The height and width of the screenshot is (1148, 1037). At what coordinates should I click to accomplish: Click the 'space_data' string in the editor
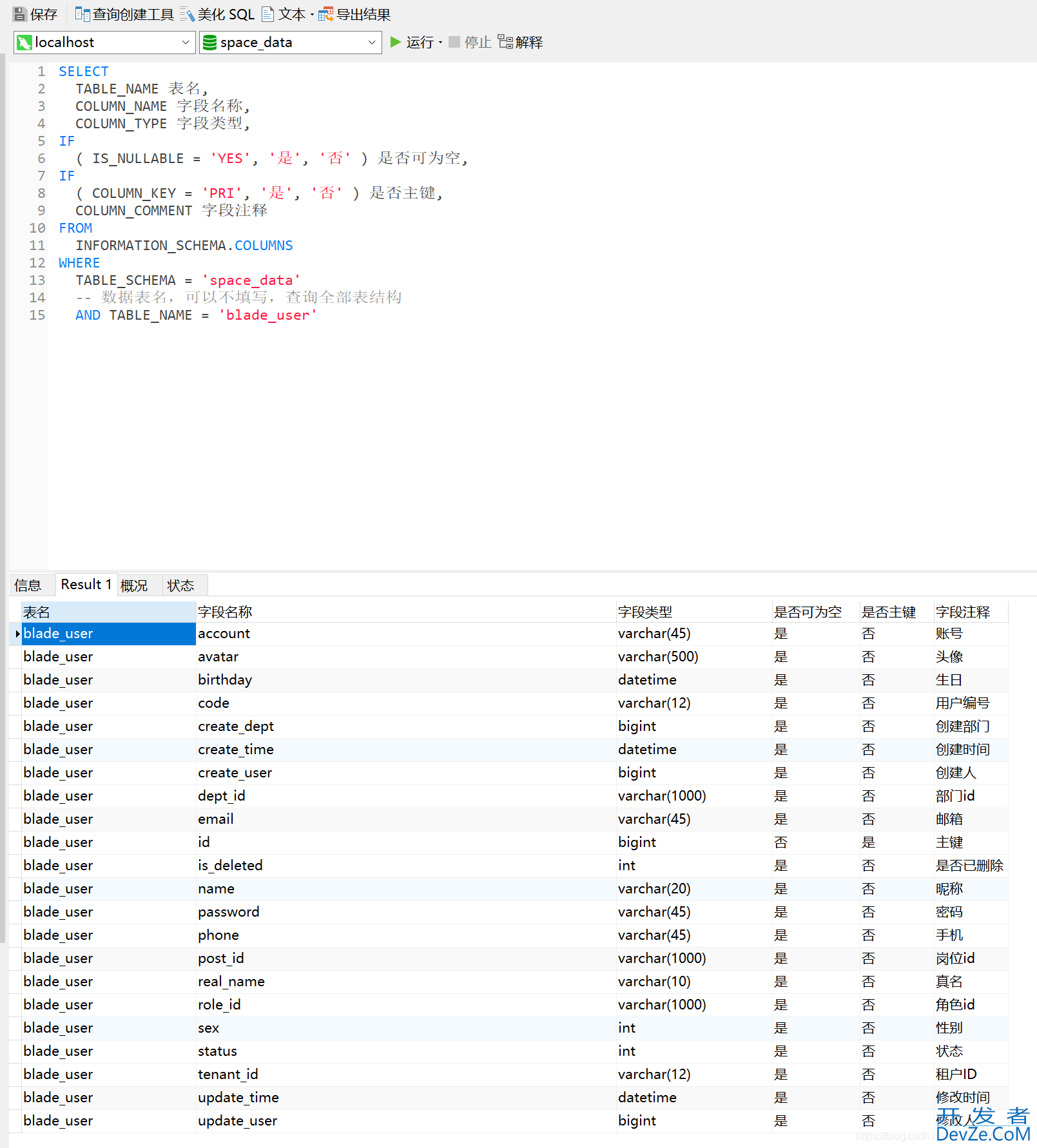[x=251, y=280]
